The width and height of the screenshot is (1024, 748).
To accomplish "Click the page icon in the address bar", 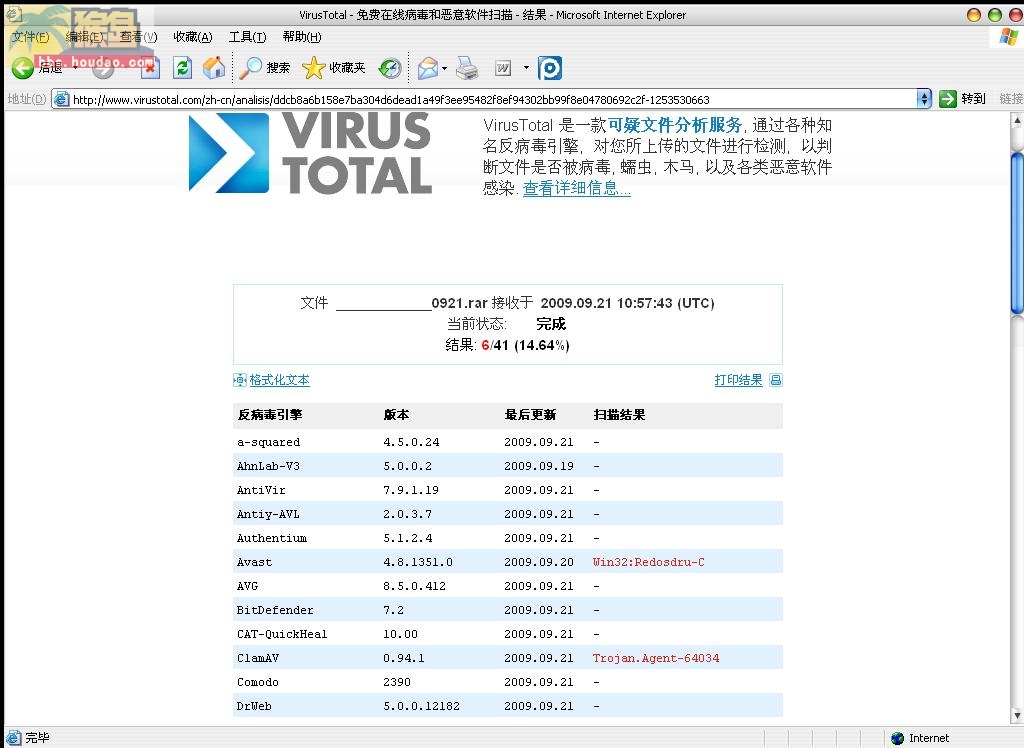I will pyautogui.click(x=61, y=99).
